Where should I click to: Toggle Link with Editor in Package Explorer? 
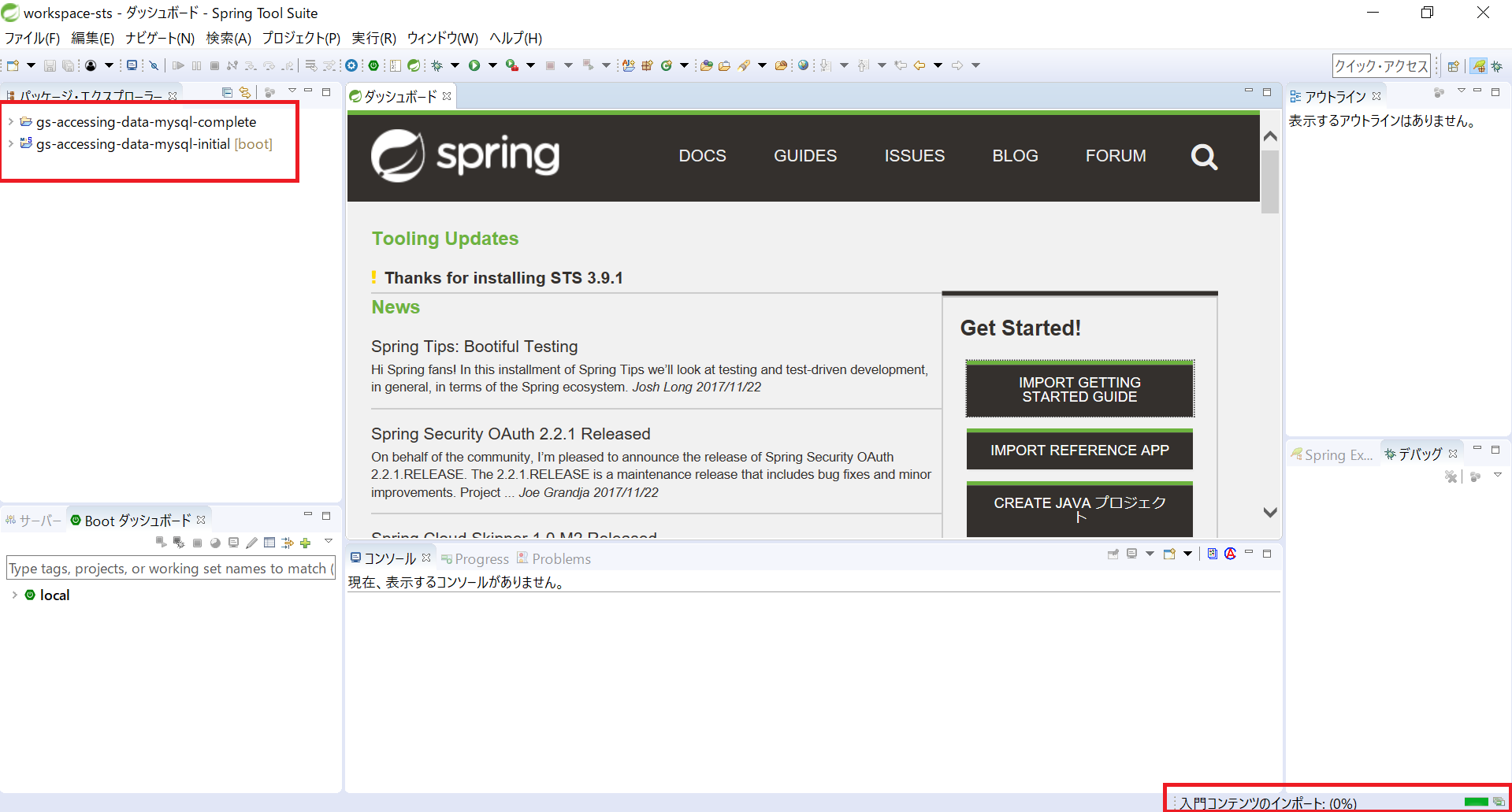click(245, 93)
